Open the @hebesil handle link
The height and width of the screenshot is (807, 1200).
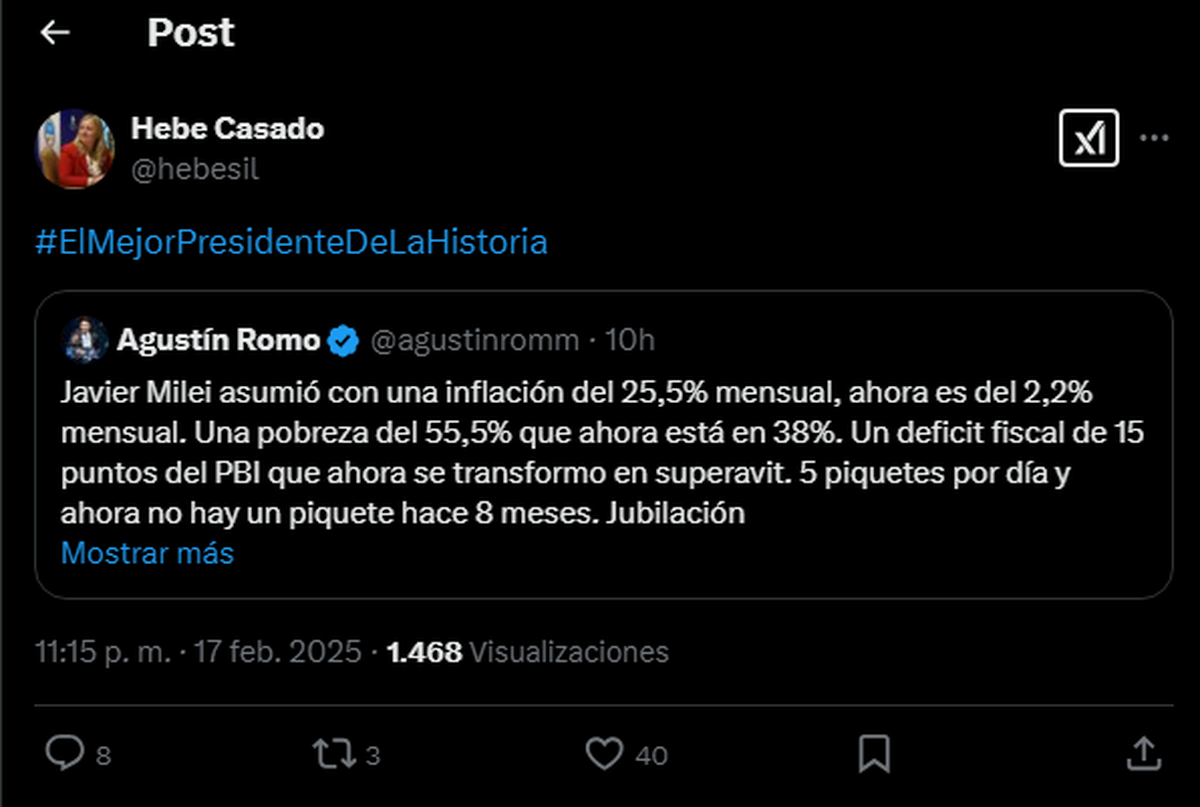194,169
